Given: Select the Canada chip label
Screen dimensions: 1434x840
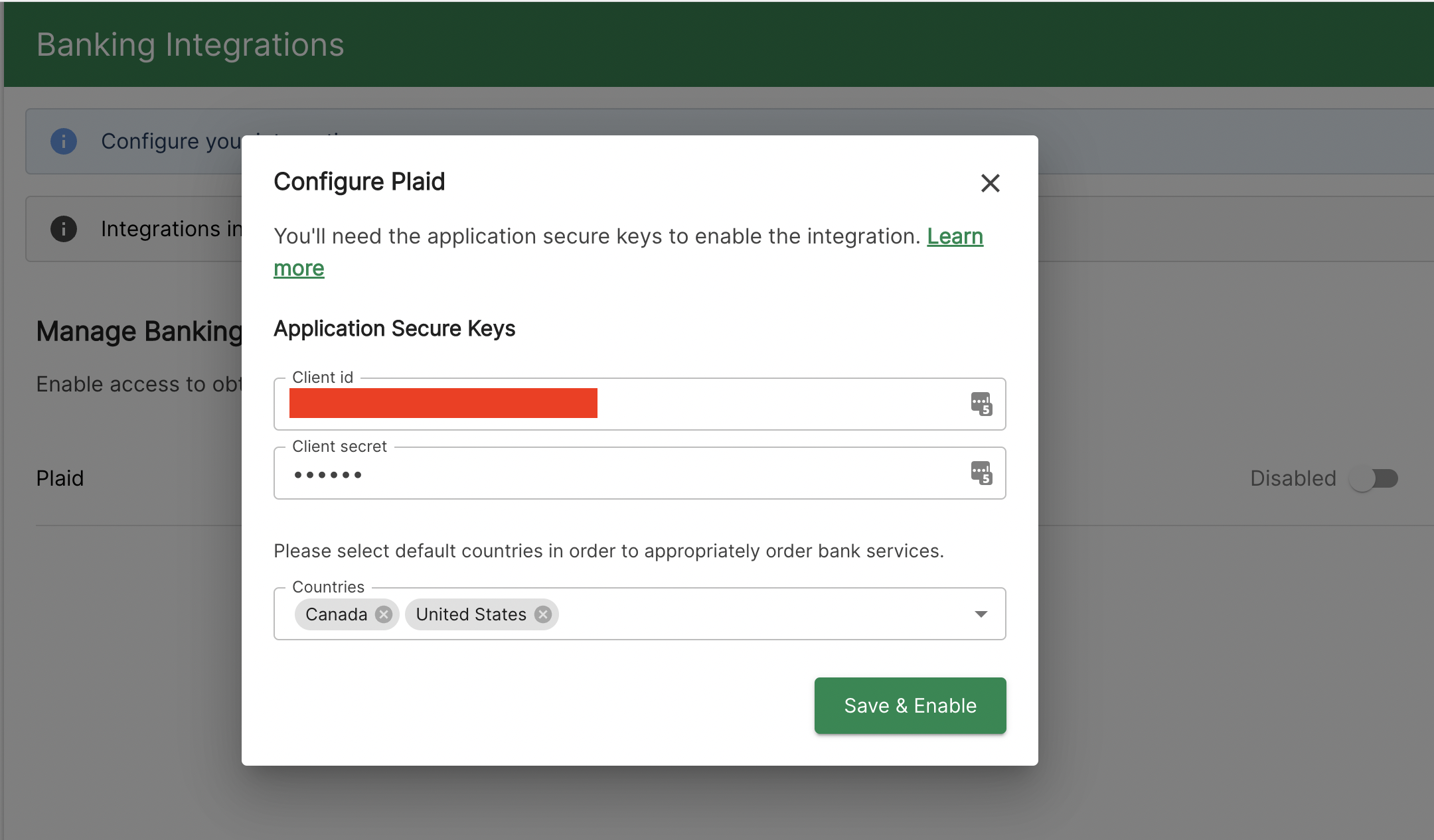Looking at the screenshot, I should coord(336,614).
